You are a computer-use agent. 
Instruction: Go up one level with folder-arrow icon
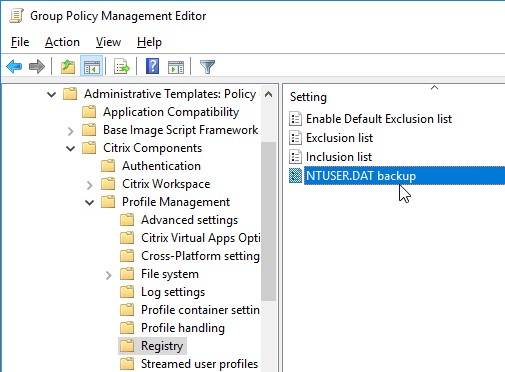68,67
